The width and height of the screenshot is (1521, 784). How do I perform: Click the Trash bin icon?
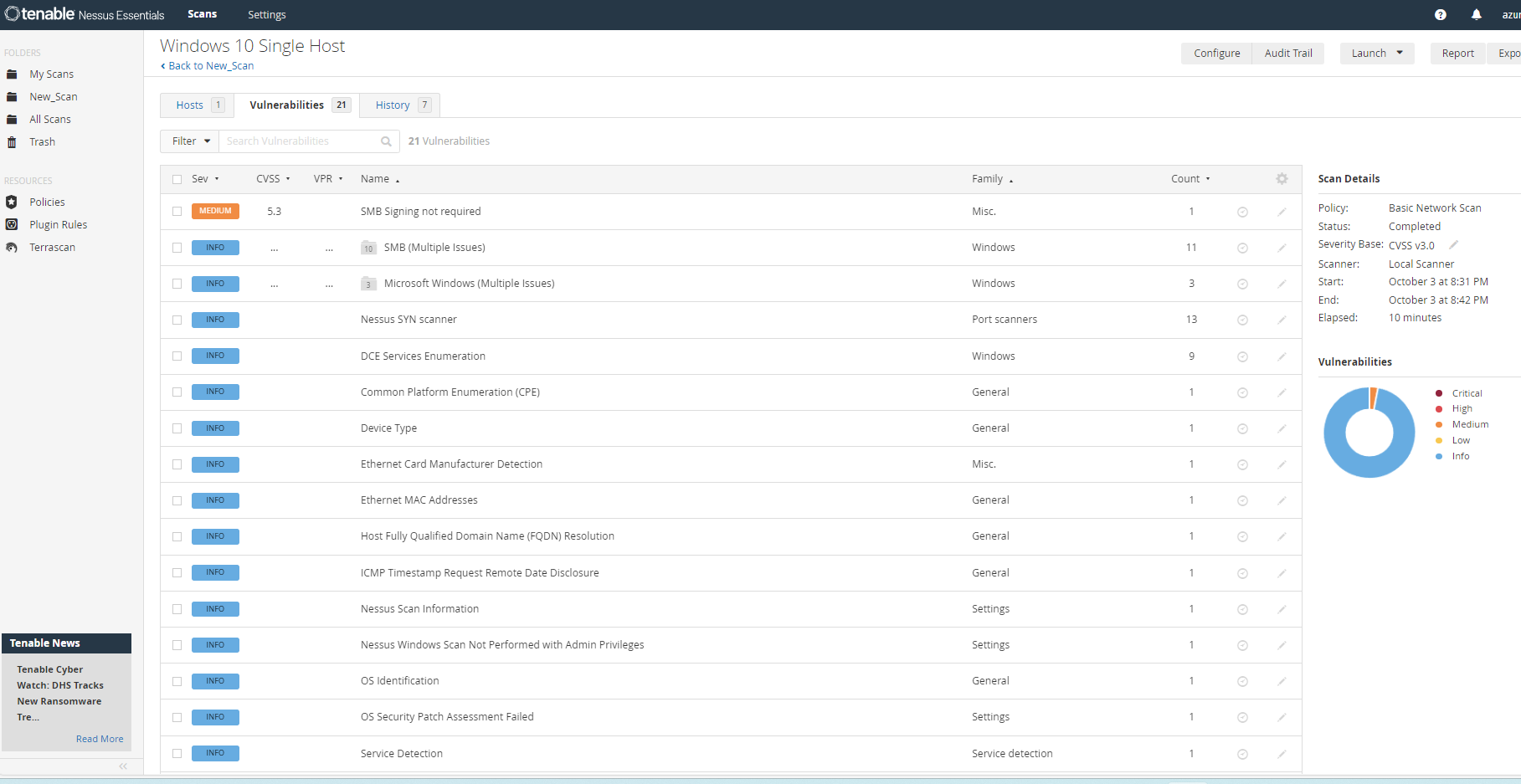[12, 142]
